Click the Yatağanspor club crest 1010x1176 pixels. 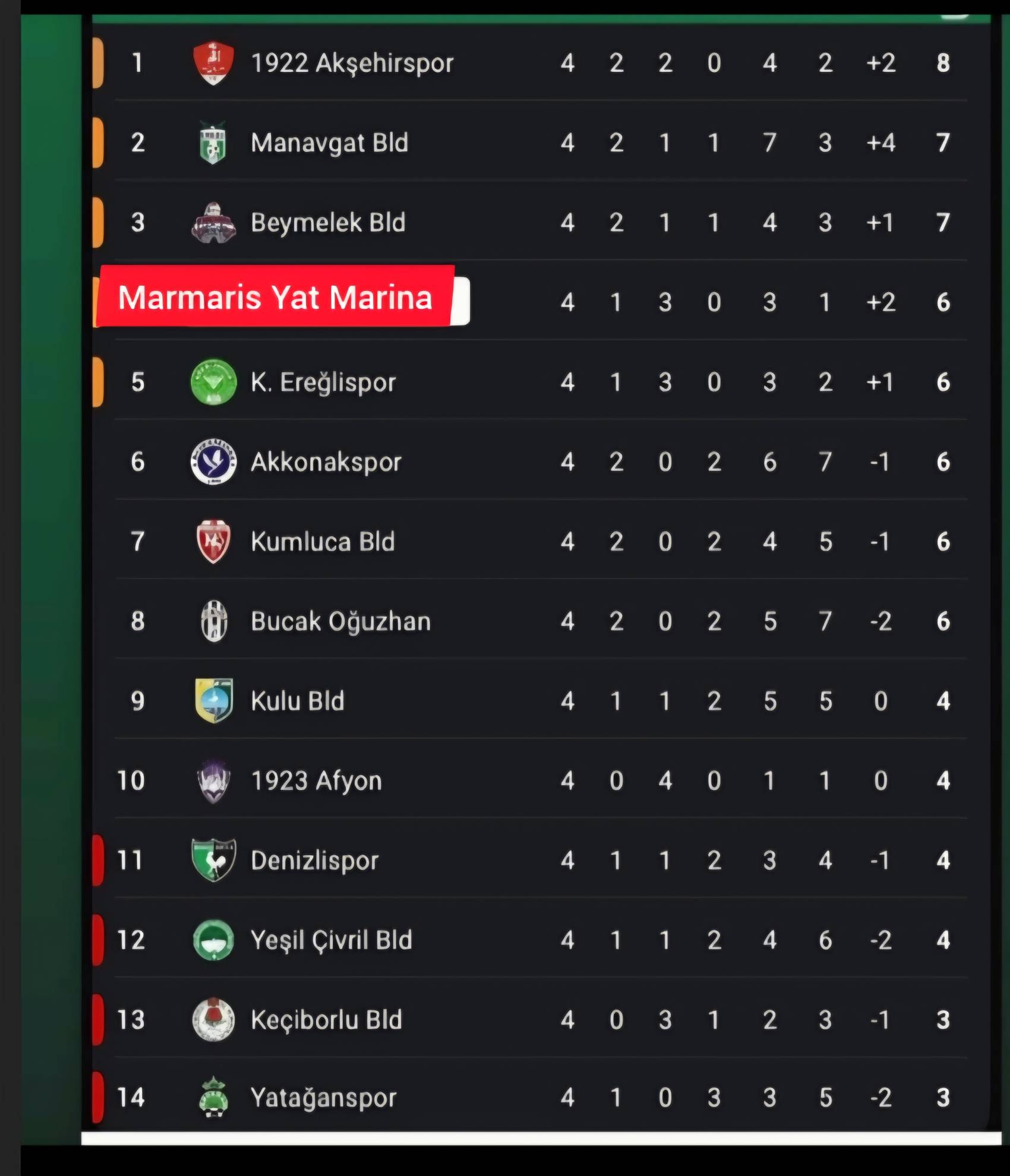[213, 1098]
